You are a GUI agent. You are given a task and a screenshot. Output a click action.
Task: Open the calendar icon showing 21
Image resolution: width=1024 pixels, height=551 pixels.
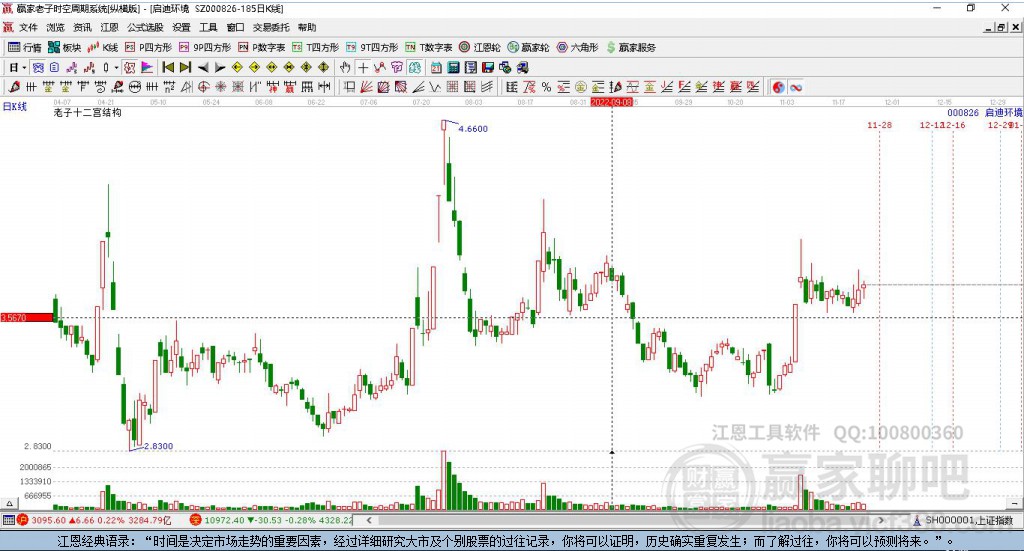click(x=436, y=67)
